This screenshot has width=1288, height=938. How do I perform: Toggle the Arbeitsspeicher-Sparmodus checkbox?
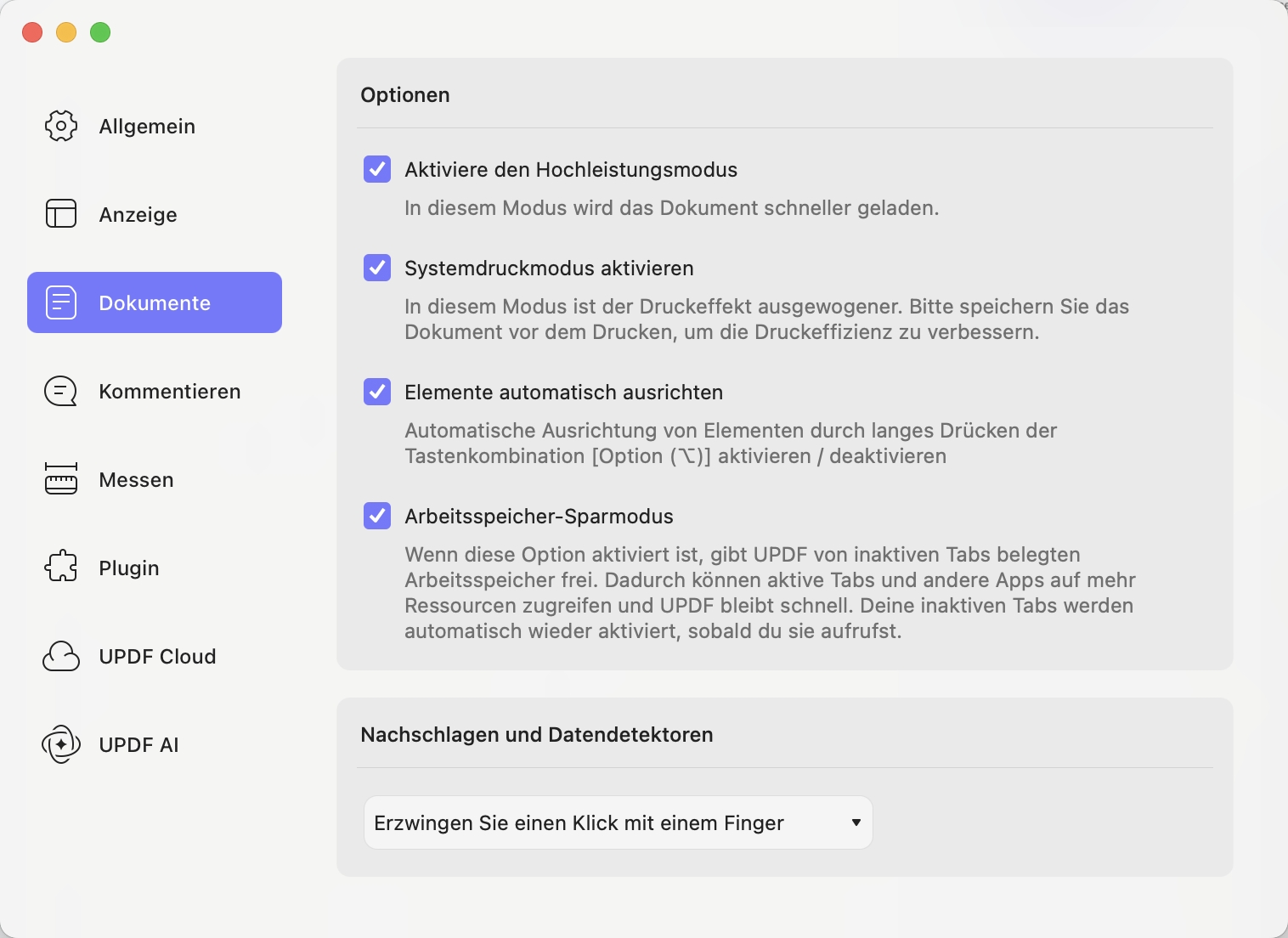coord(377,516)
